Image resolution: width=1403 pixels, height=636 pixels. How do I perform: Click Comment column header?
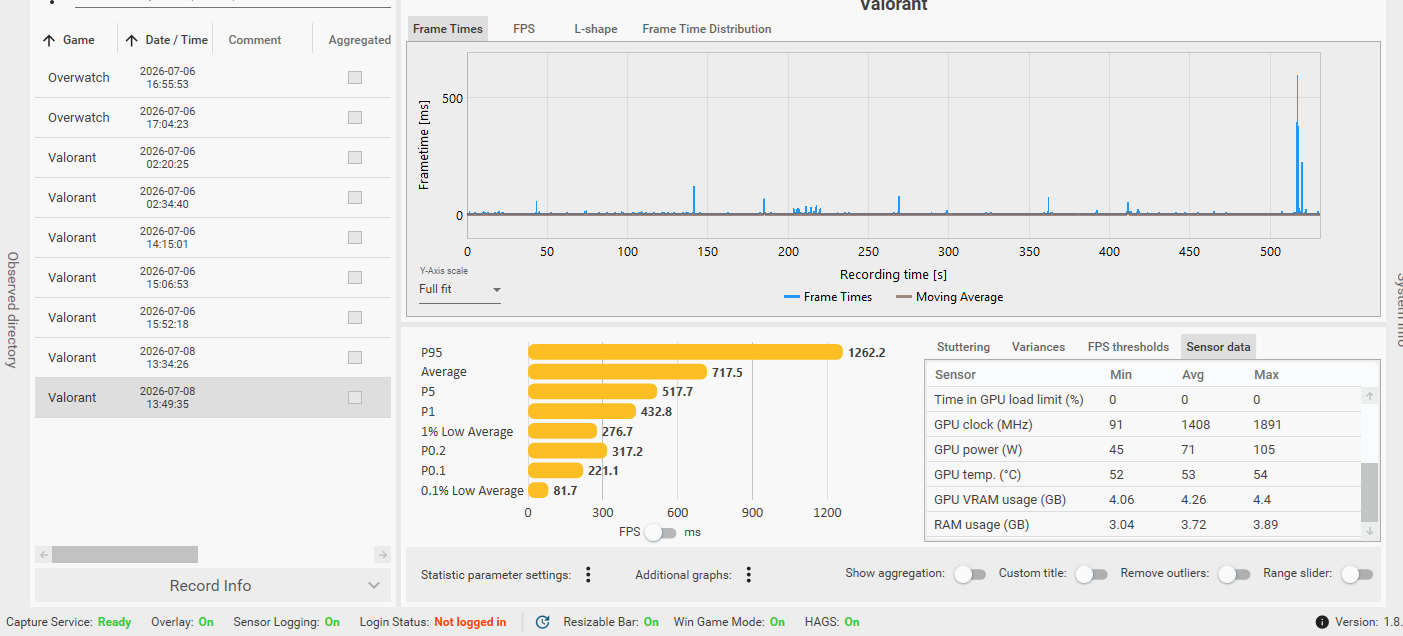255,40
